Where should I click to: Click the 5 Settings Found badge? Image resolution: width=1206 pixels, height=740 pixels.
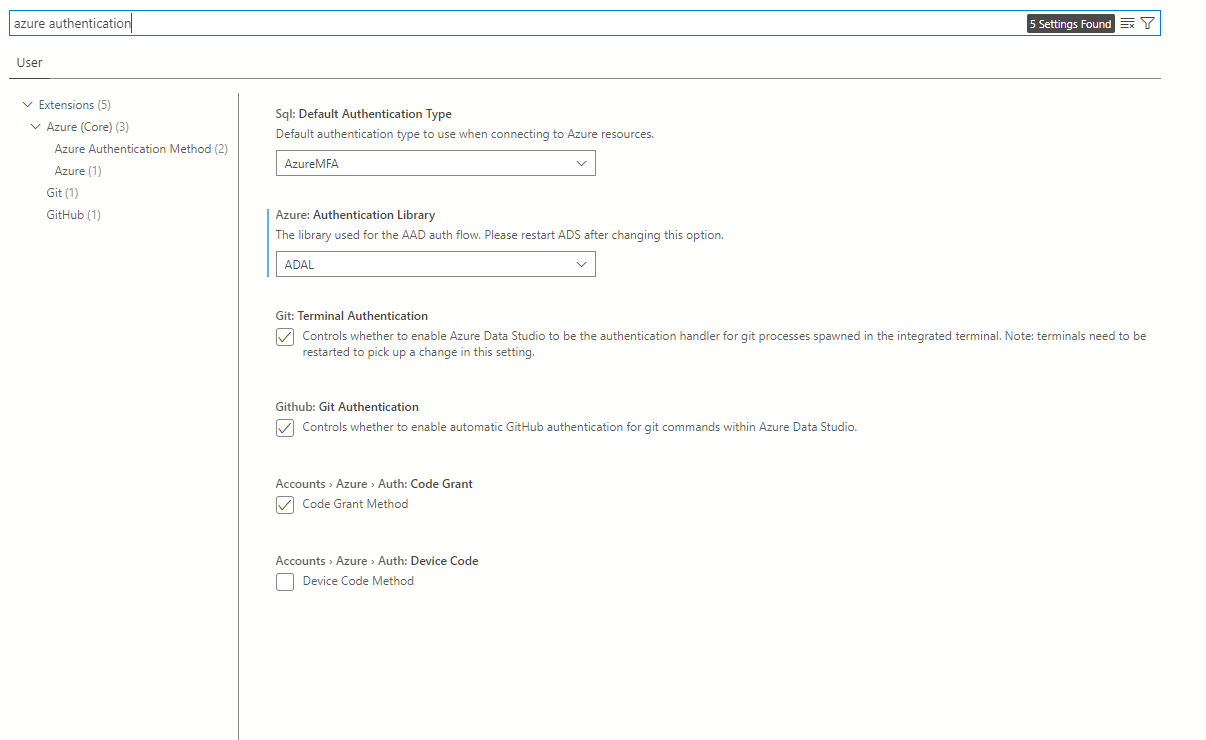tap(1070, 22)
